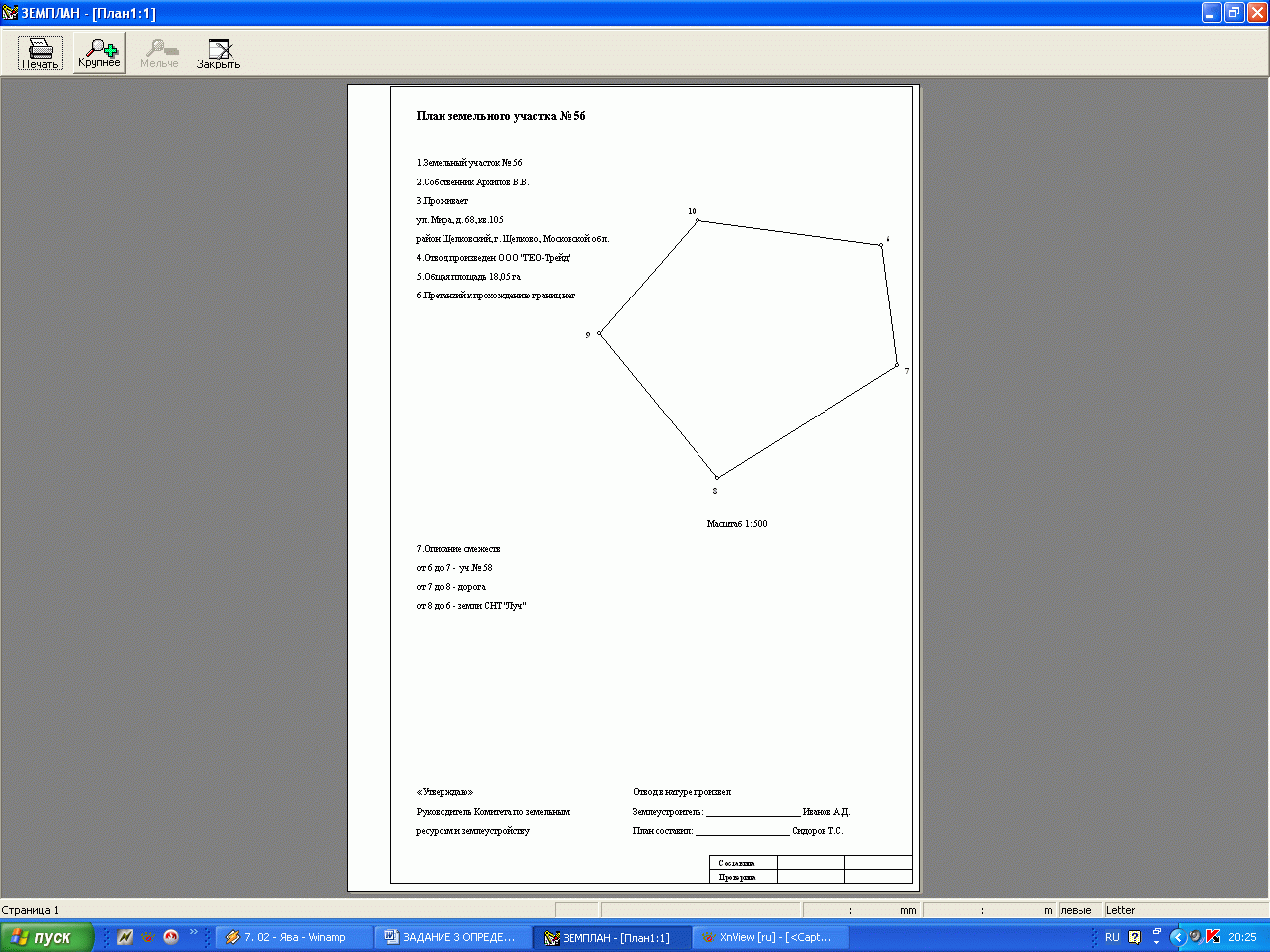Launch Winamp from quick launch lightning icon
This screenshot has height=952, width=1270.
click(x=125, y=937)
